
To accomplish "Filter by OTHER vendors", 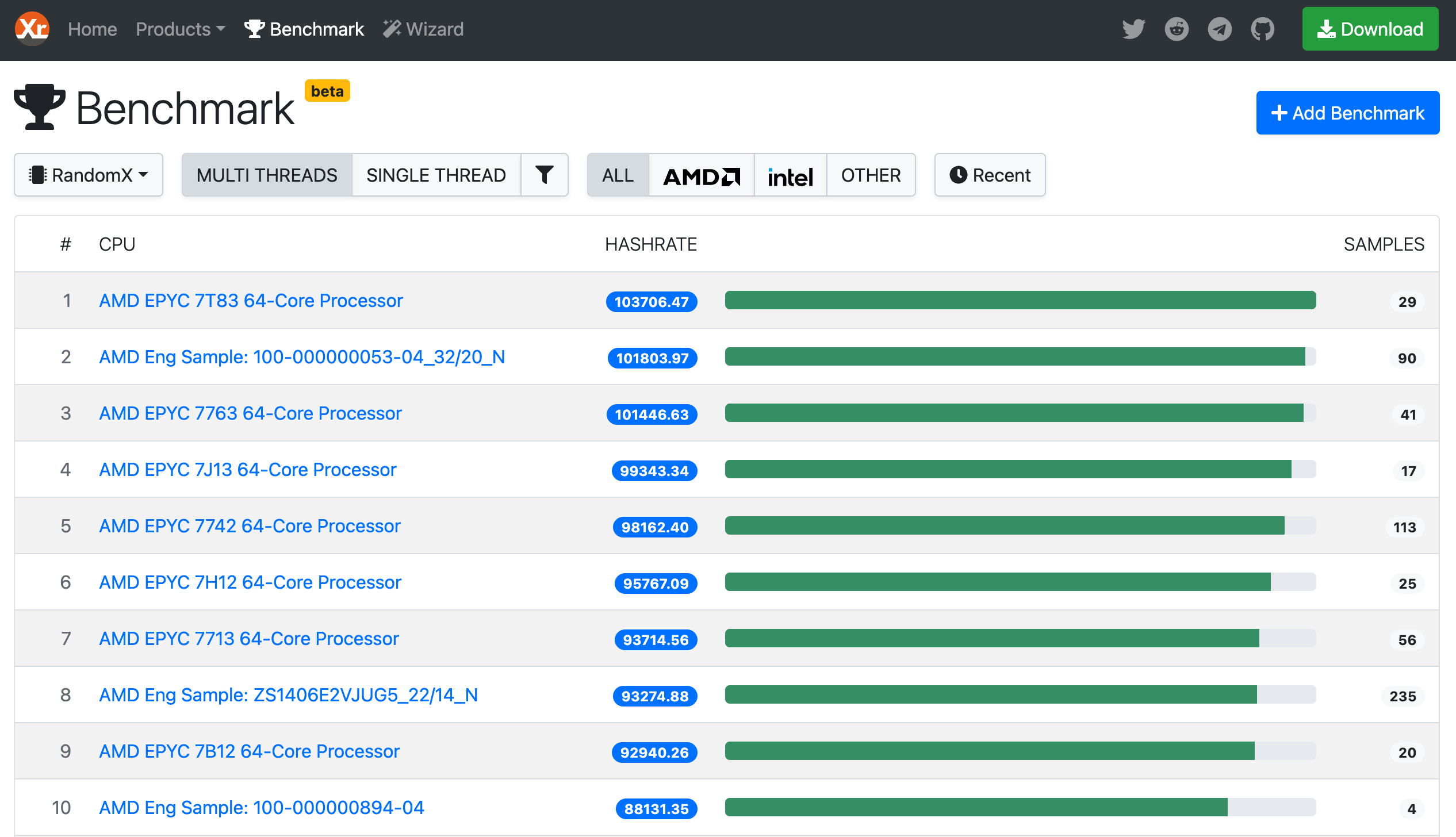I will tap(871, 175).
